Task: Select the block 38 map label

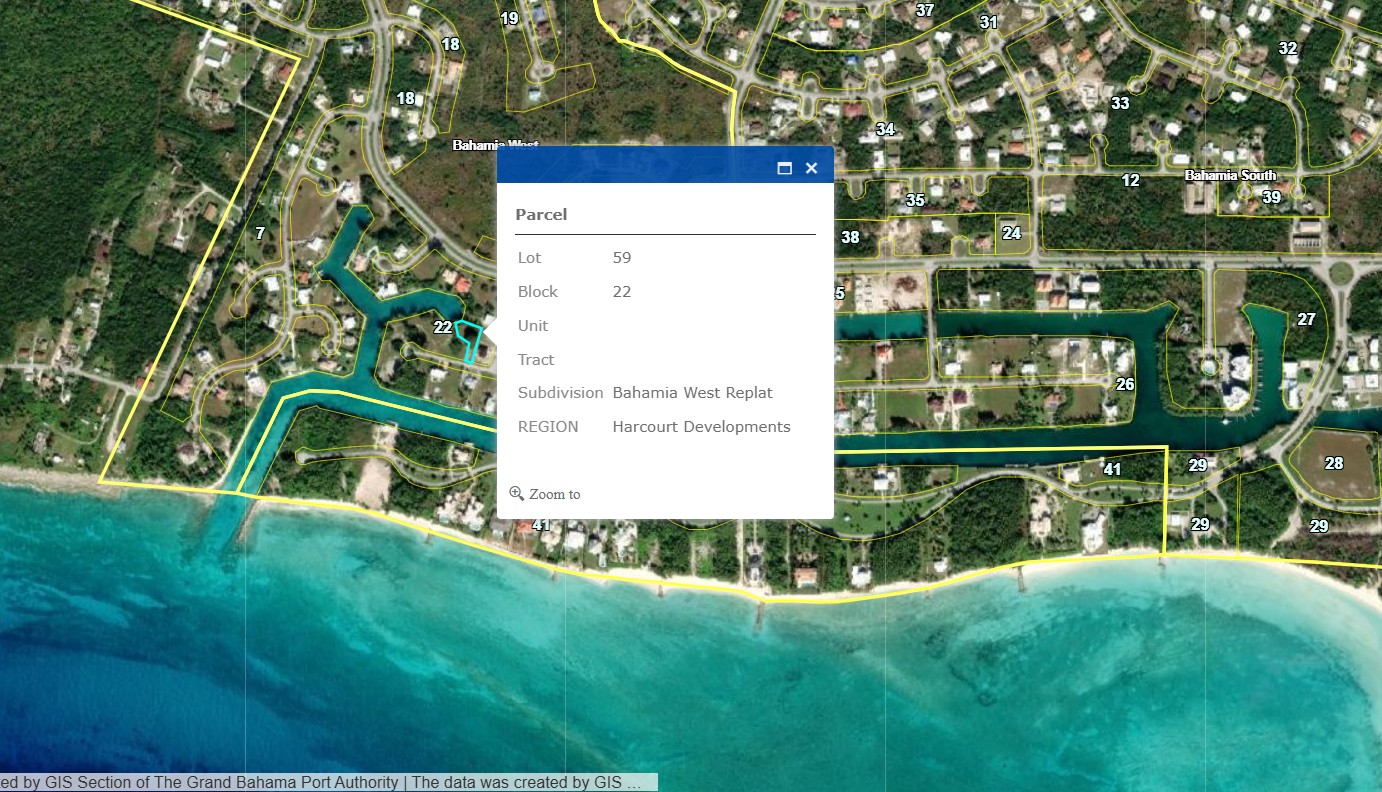Action: 850,237
